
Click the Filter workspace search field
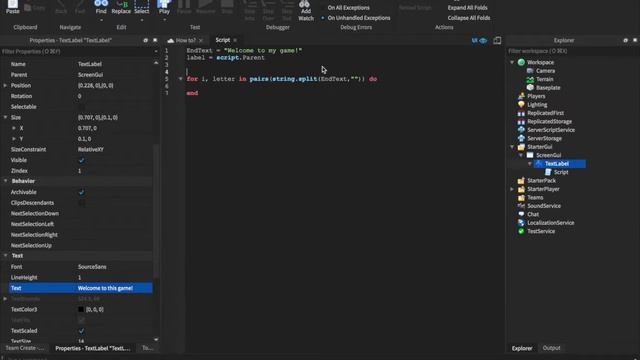[571, 51]
